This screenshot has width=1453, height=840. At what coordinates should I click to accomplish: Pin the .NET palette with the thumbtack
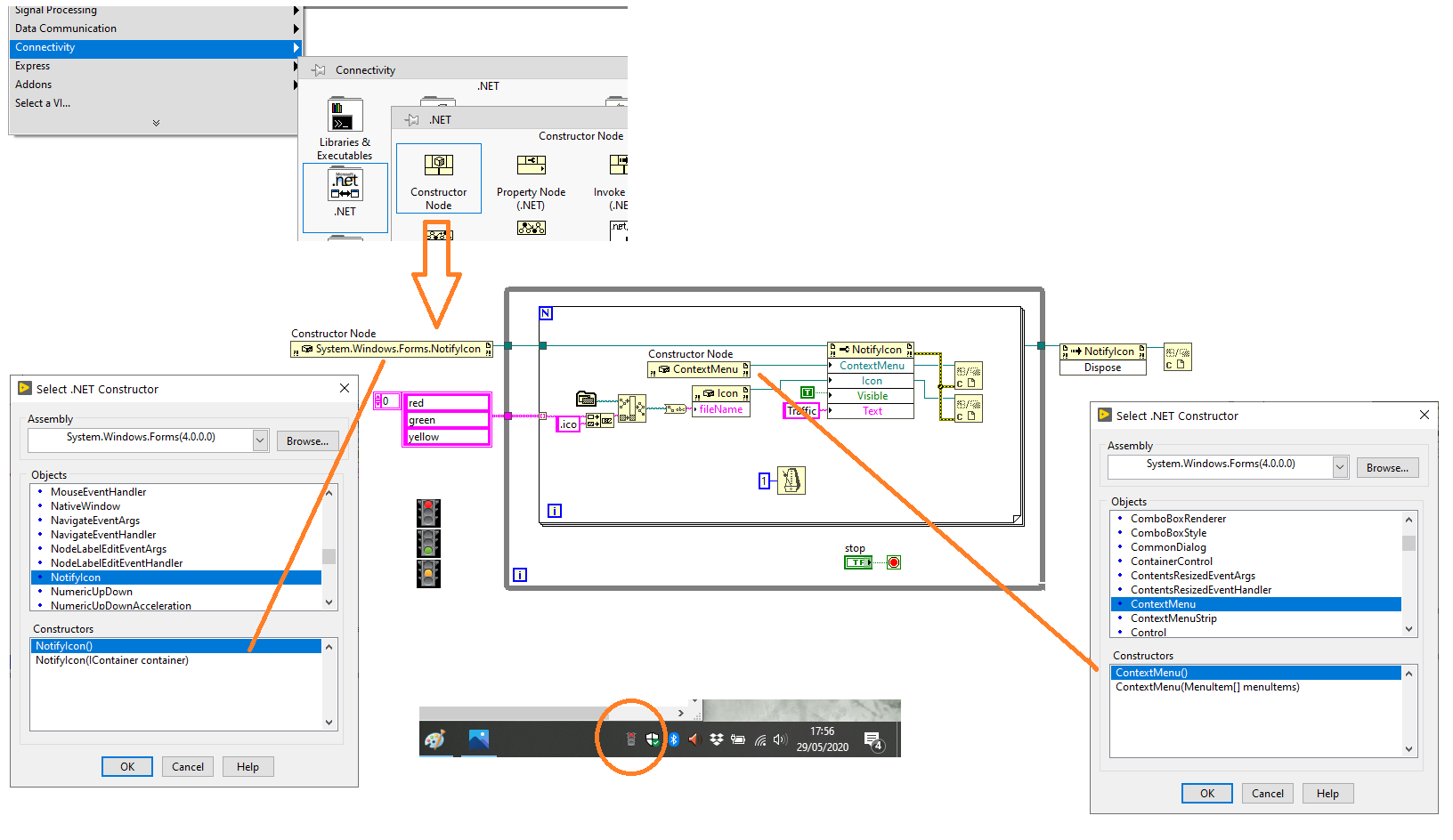[x=411, y=119]
